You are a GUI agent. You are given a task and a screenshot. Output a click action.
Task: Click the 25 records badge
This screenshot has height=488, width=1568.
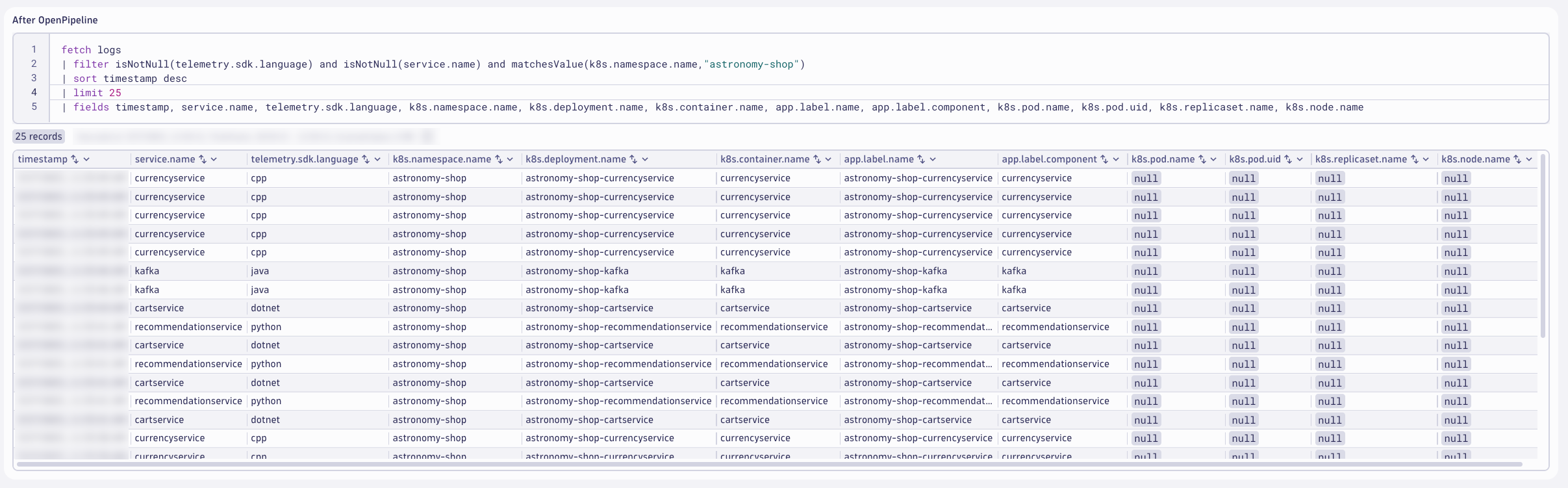coord(39,136)
